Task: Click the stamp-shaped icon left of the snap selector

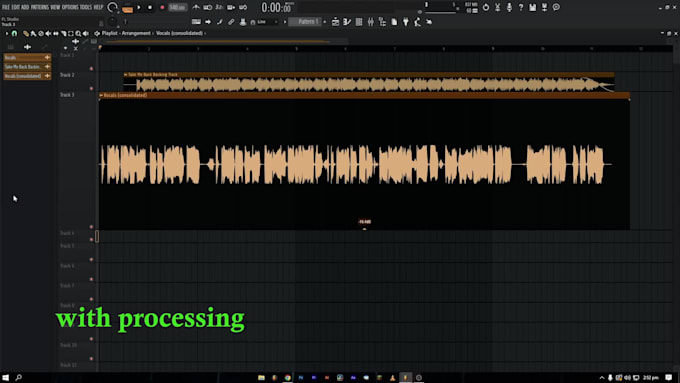Action: click(x=243, y=22)
